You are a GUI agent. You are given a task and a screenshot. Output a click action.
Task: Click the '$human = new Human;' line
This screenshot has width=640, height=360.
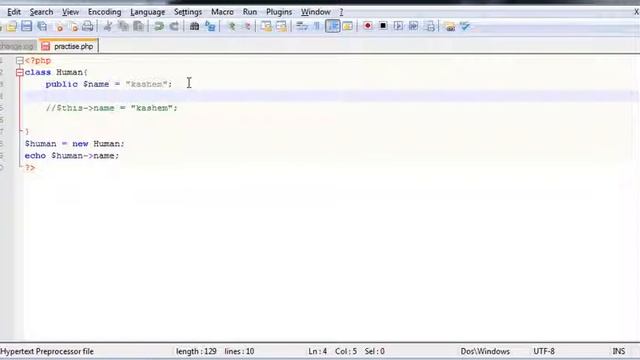[x=74, y=144]
